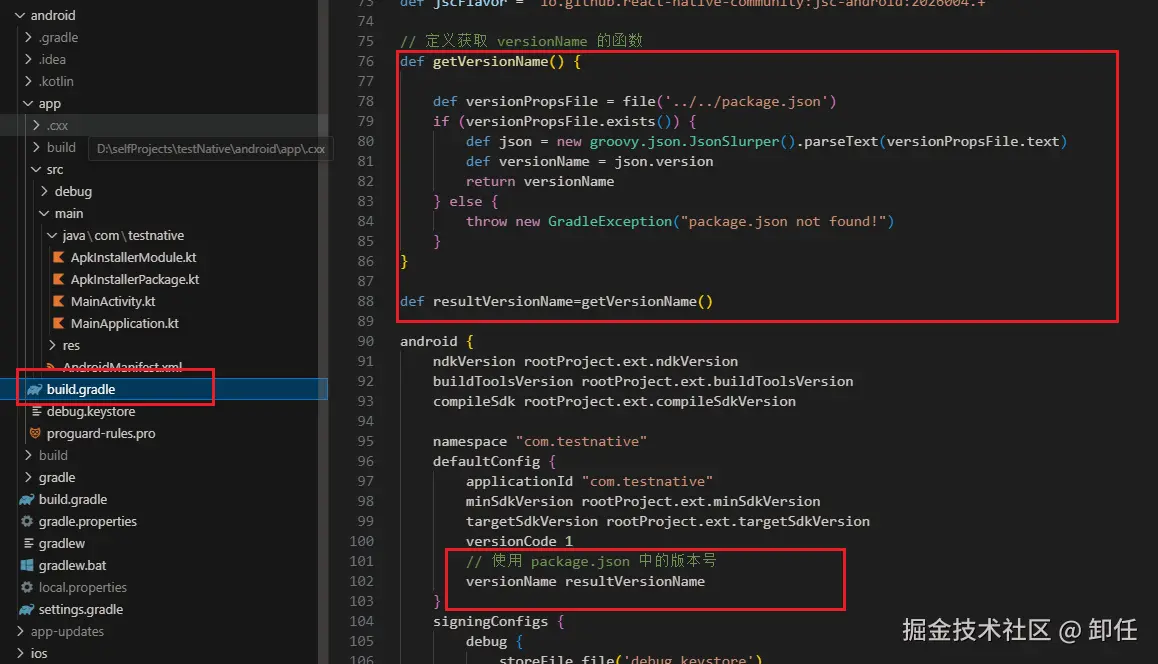
Task: Click file icon beside gradlew
Action: click(28, 544)
